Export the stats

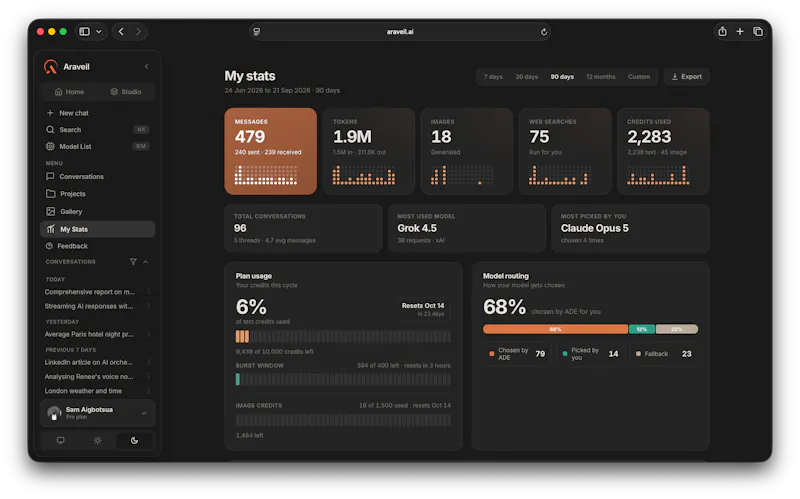point(686,77)
